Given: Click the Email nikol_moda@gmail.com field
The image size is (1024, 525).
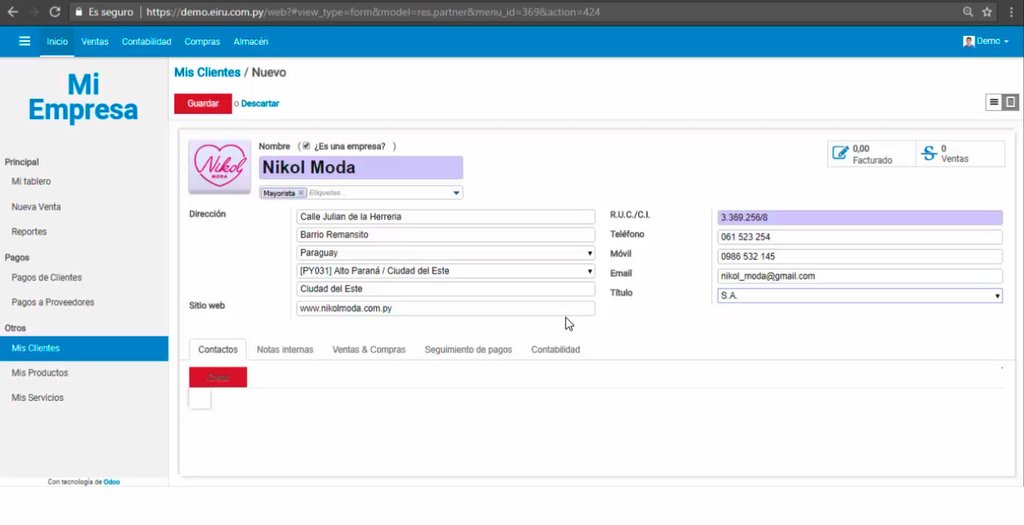Looking at the screenshot, I should 859,276.
